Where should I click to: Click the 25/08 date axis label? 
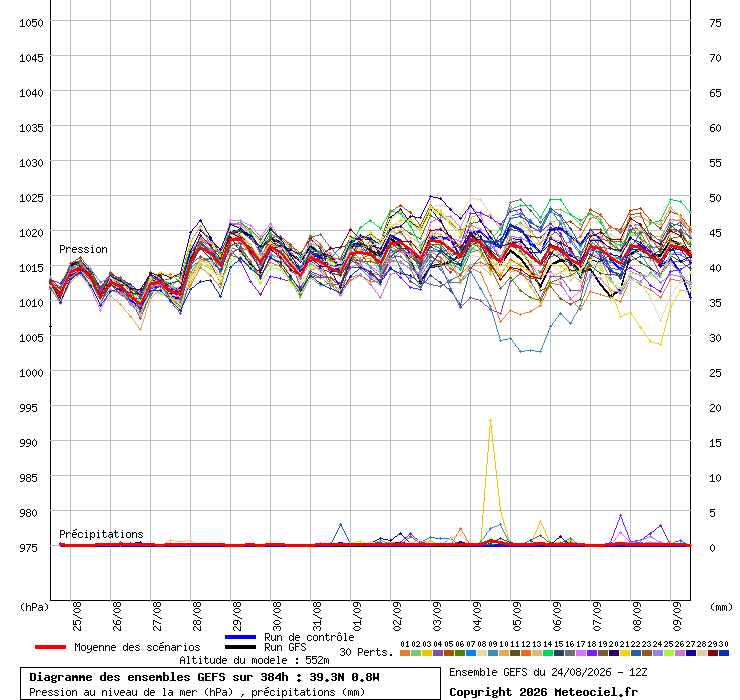tap(77, 616)
